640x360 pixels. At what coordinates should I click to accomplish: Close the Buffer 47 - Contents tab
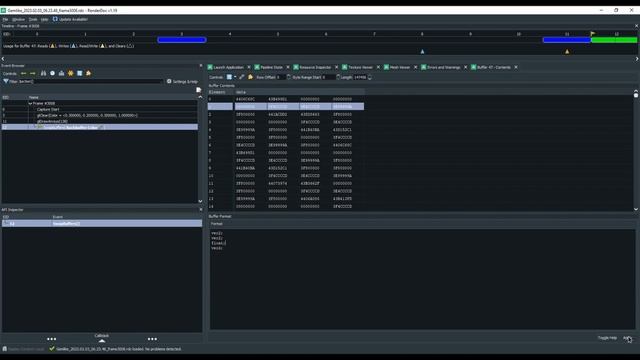pyautogui.click(x=516, y=67)
